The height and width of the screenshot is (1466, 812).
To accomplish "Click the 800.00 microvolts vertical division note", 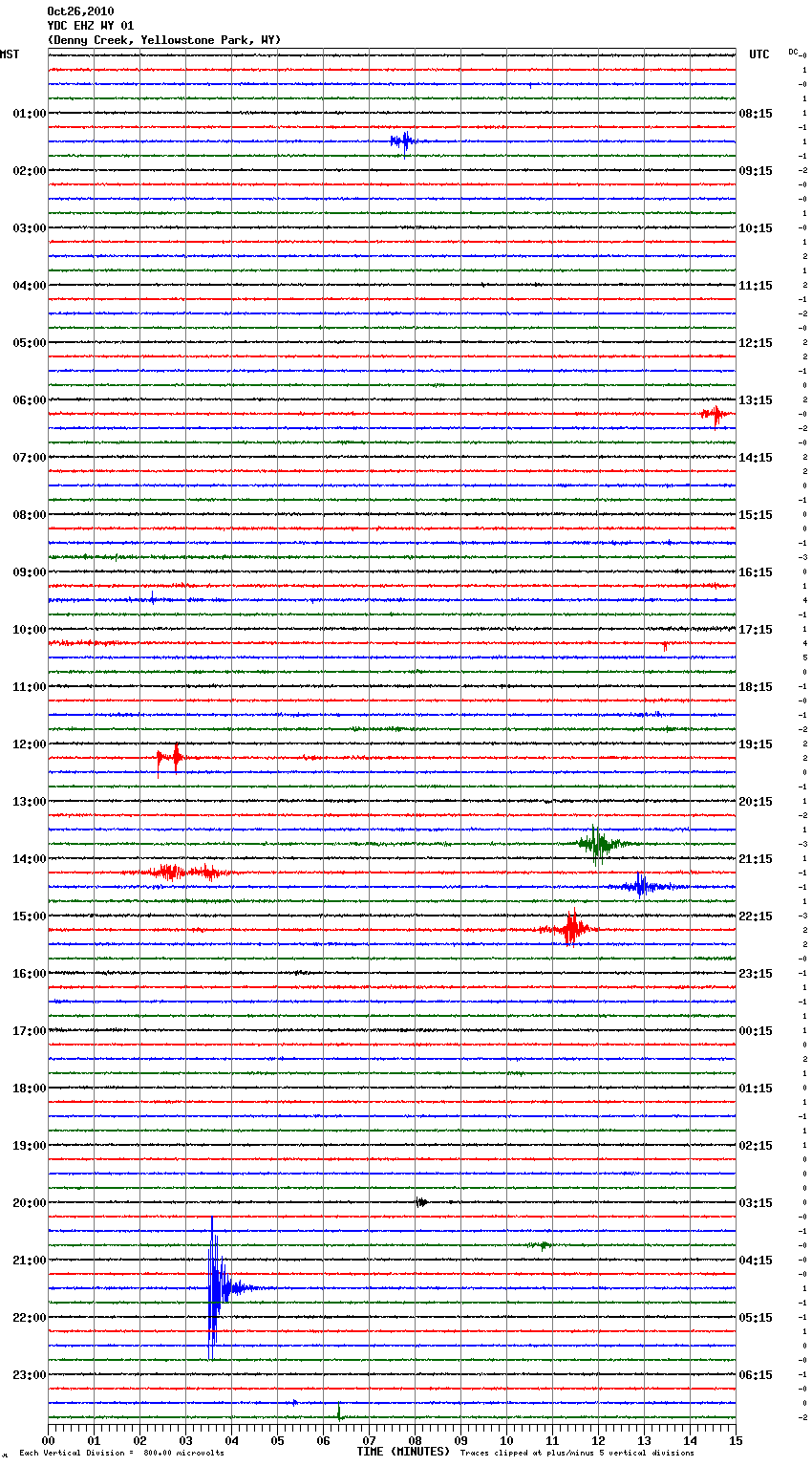I will click(122, 1454).
